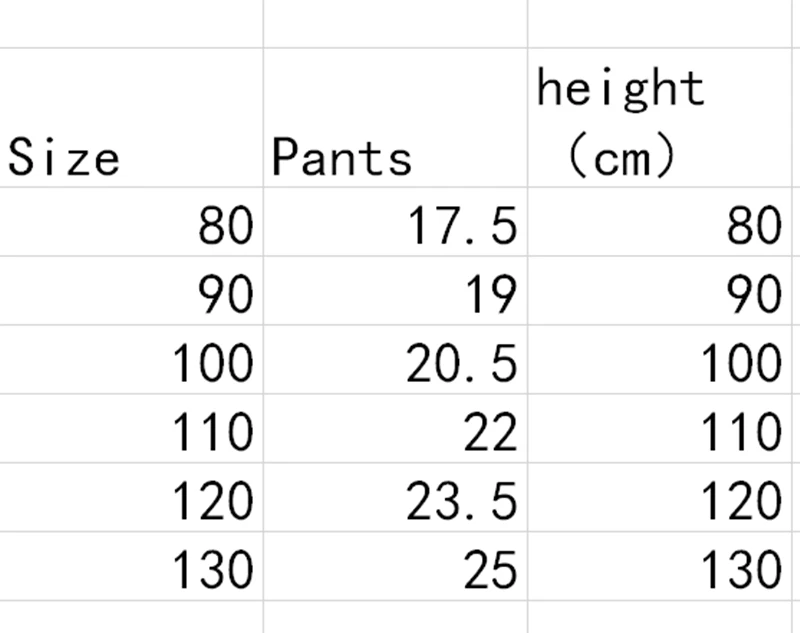800x633 pixels.
Task: Click the Pants cell showing 17.5
Action: tap(395, 222)
